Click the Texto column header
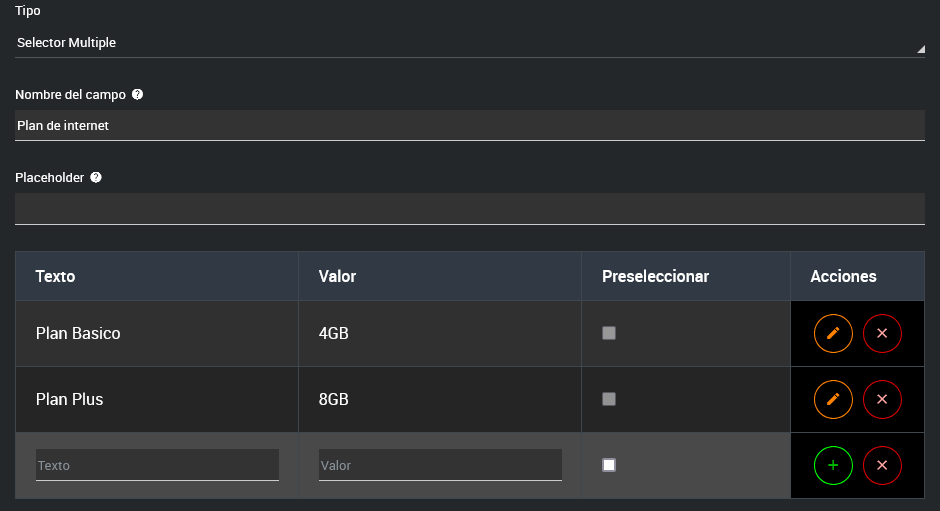940x511 pixels. point(55,276)
